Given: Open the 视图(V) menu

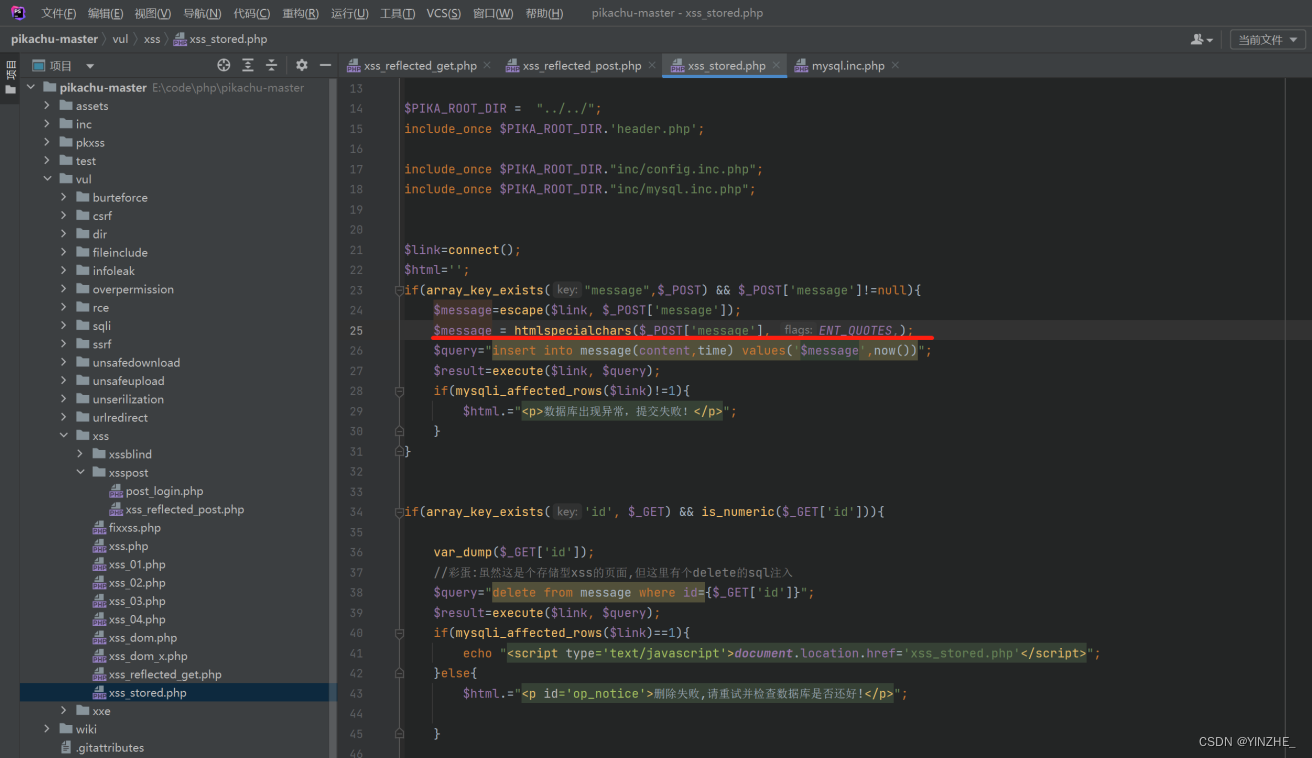Looking at the screenshot, I should pos(152,13).
